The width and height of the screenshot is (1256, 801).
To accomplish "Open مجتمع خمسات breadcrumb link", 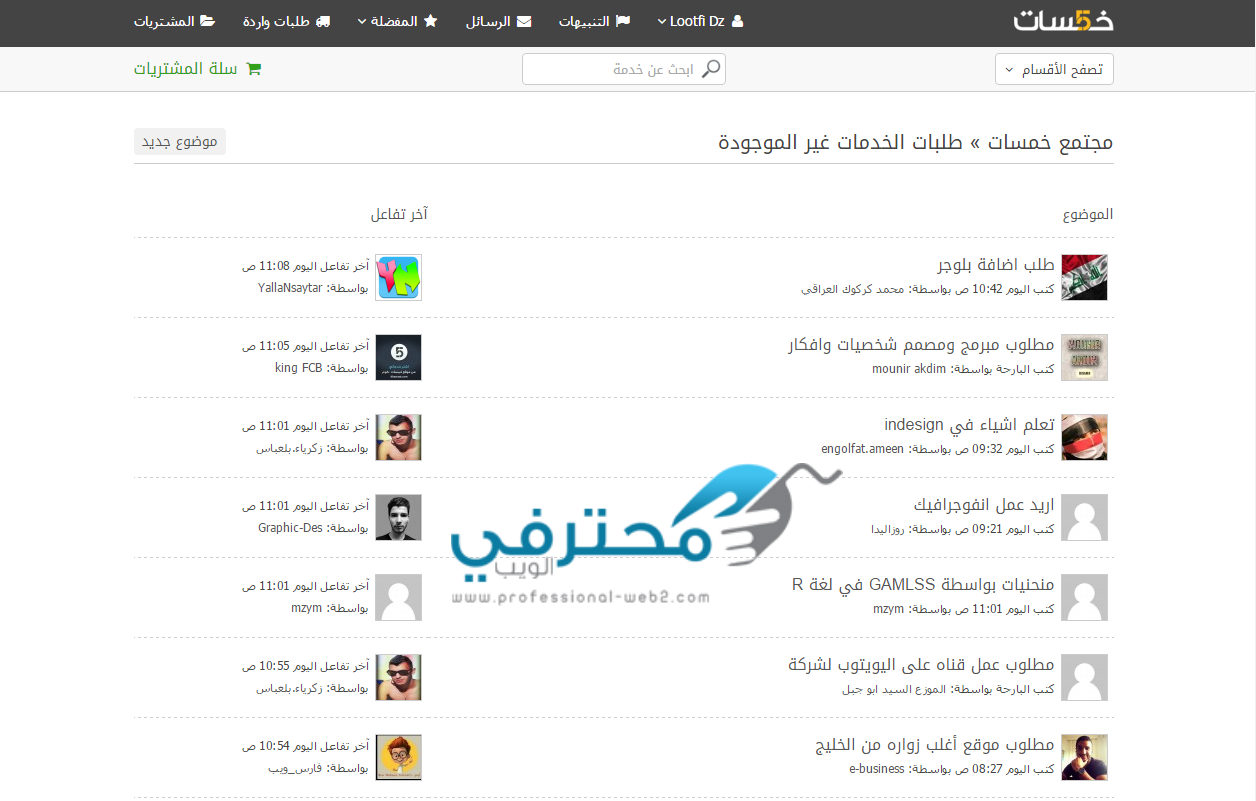I will (x=1052, y=142).
